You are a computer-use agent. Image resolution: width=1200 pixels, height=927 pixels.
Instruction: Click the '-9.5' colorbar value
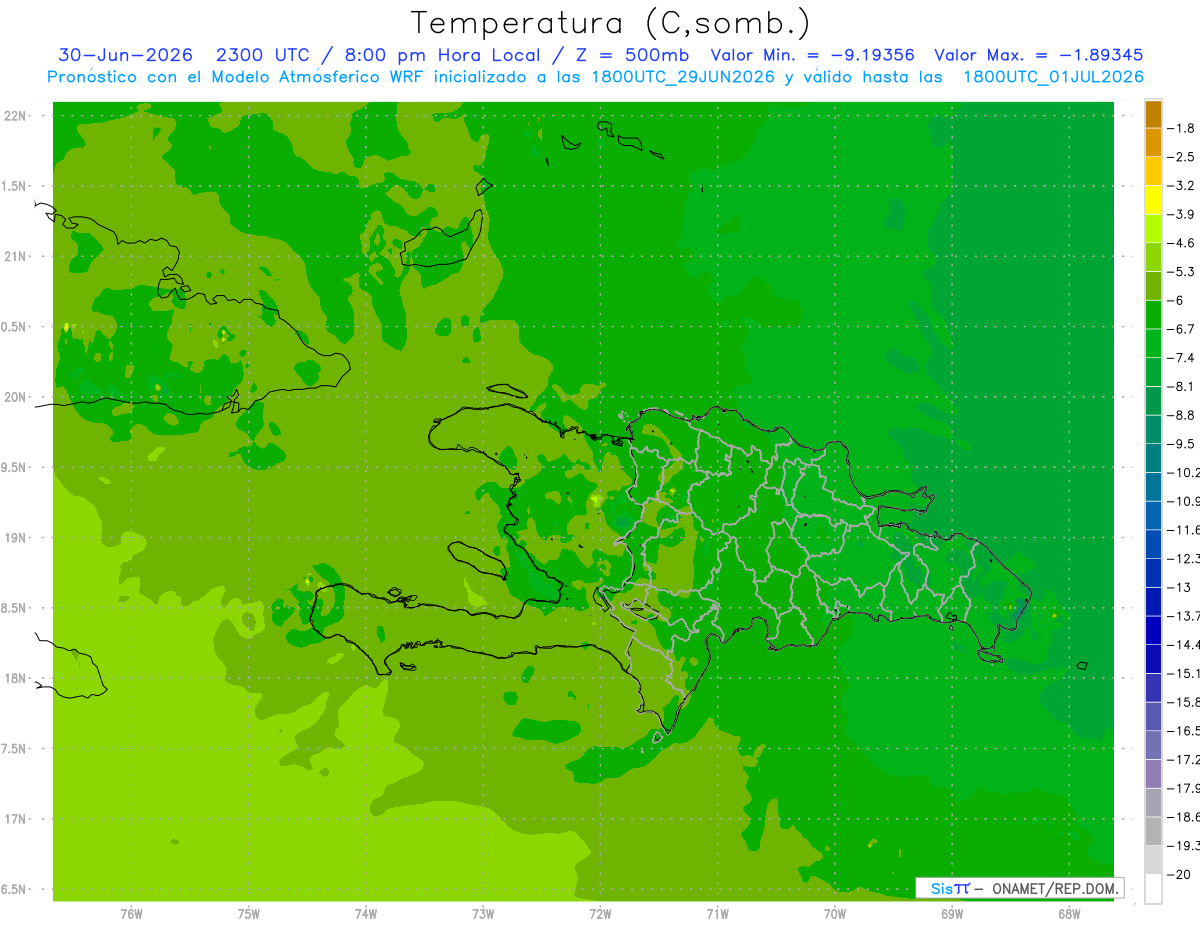[1181, 444]
